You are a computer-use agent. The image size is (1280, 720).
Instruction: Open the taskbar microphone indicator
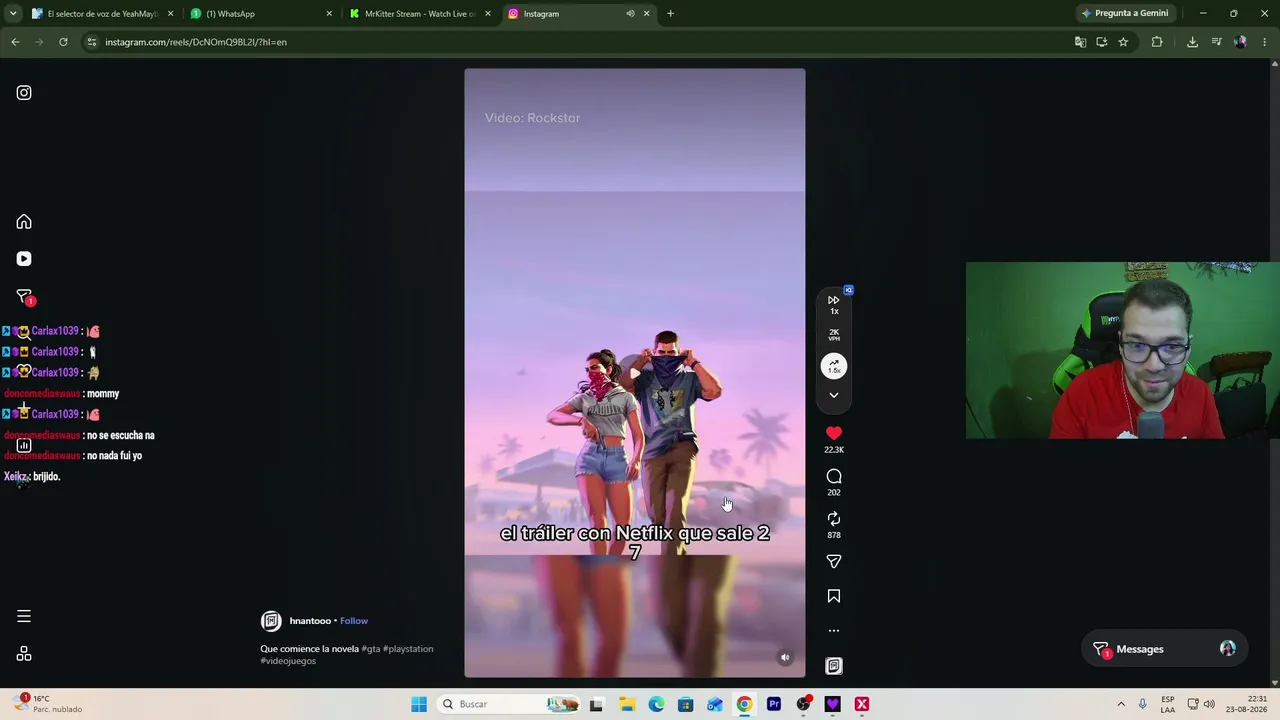pos(1143,704)
